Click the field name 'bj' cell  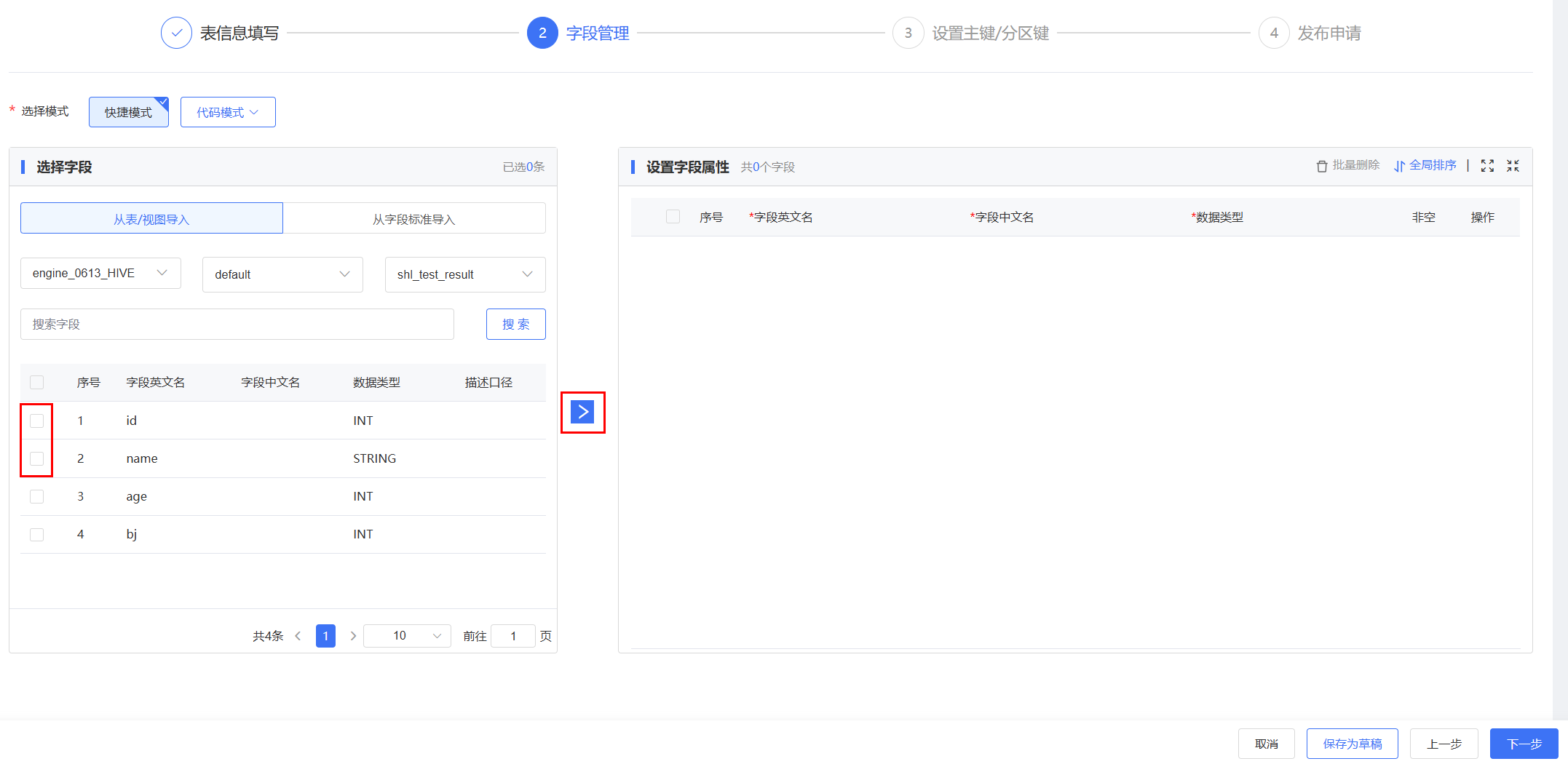[x=132, y=534]
